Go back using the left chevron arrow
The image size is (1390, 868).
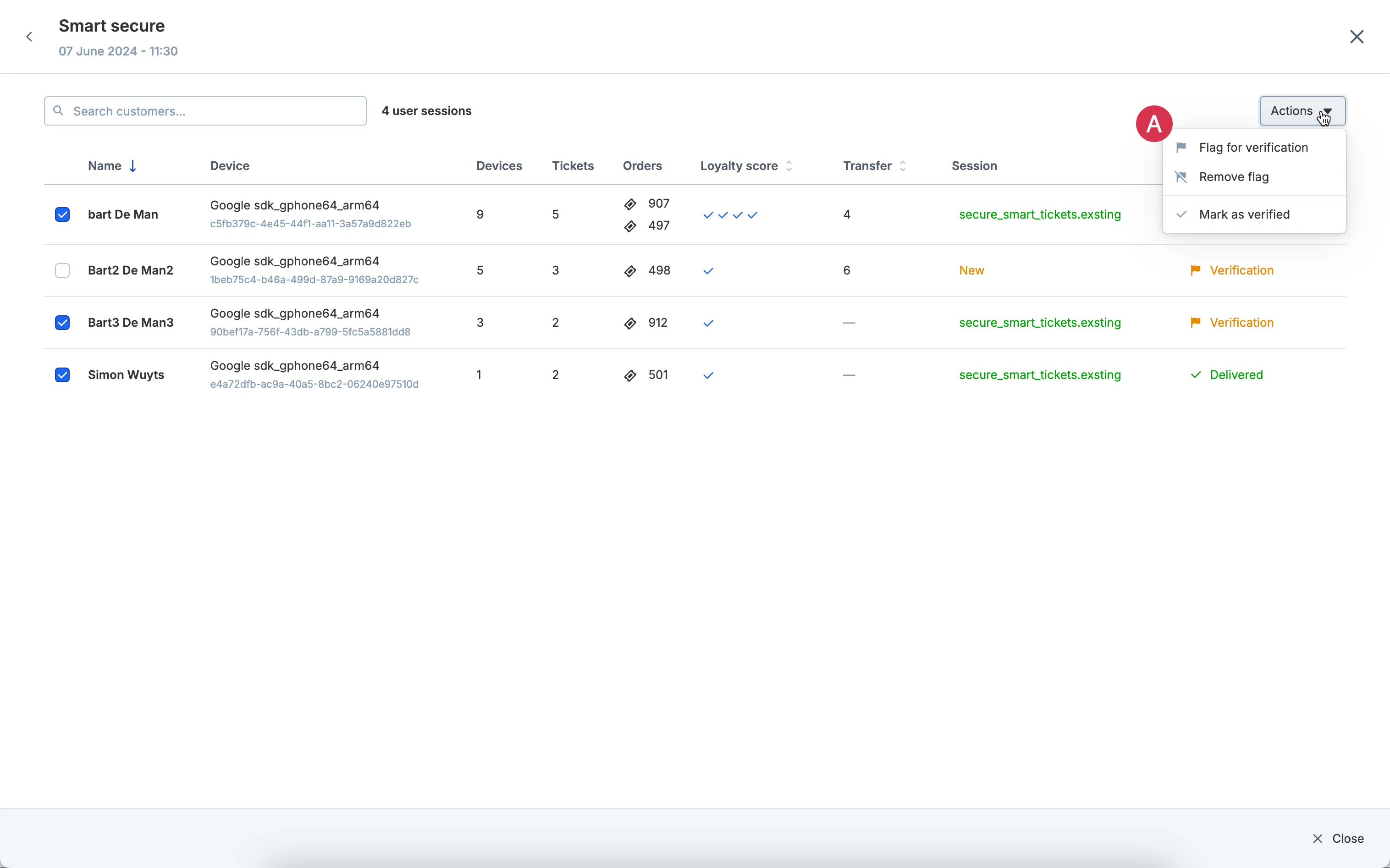[x=29, y=37]
